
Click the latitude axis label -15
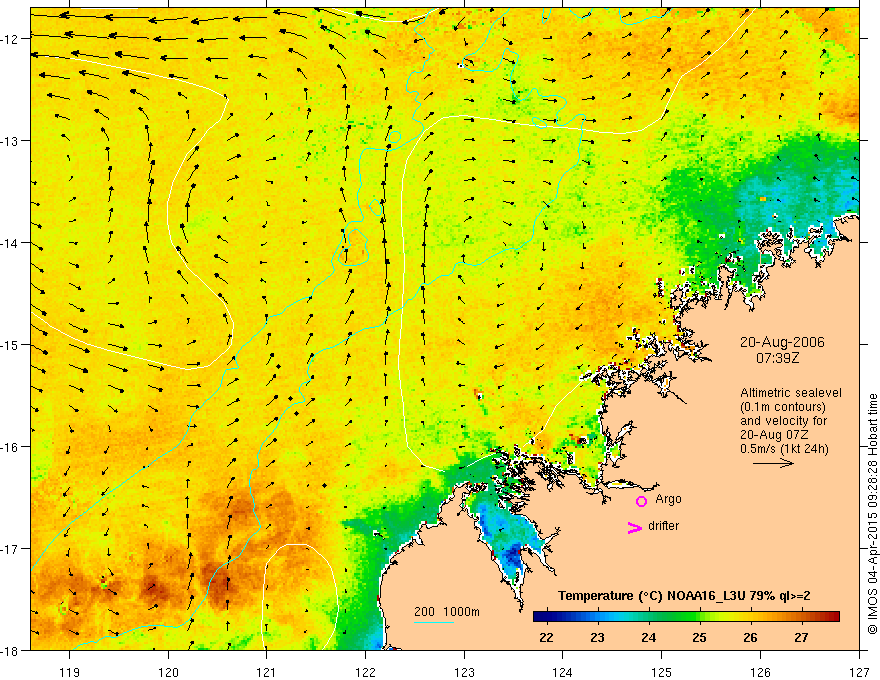[x=11, y=345]
